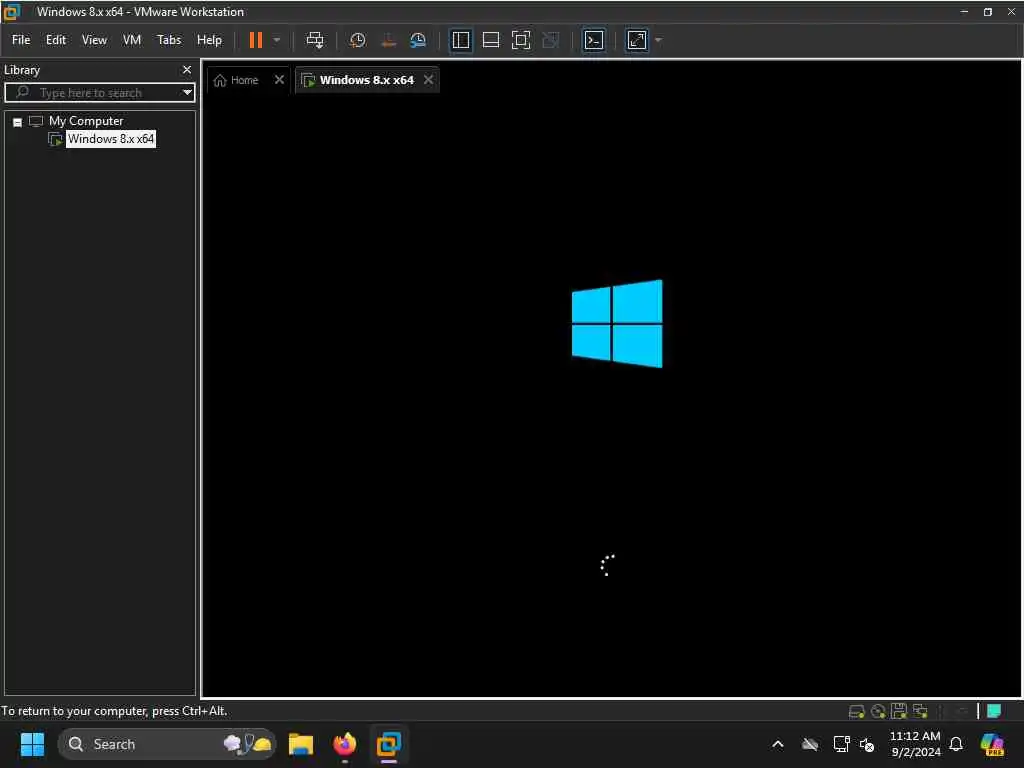Collapse the My Computer tree node
The image size is (1024, 768).
click(x=18, y=122)
